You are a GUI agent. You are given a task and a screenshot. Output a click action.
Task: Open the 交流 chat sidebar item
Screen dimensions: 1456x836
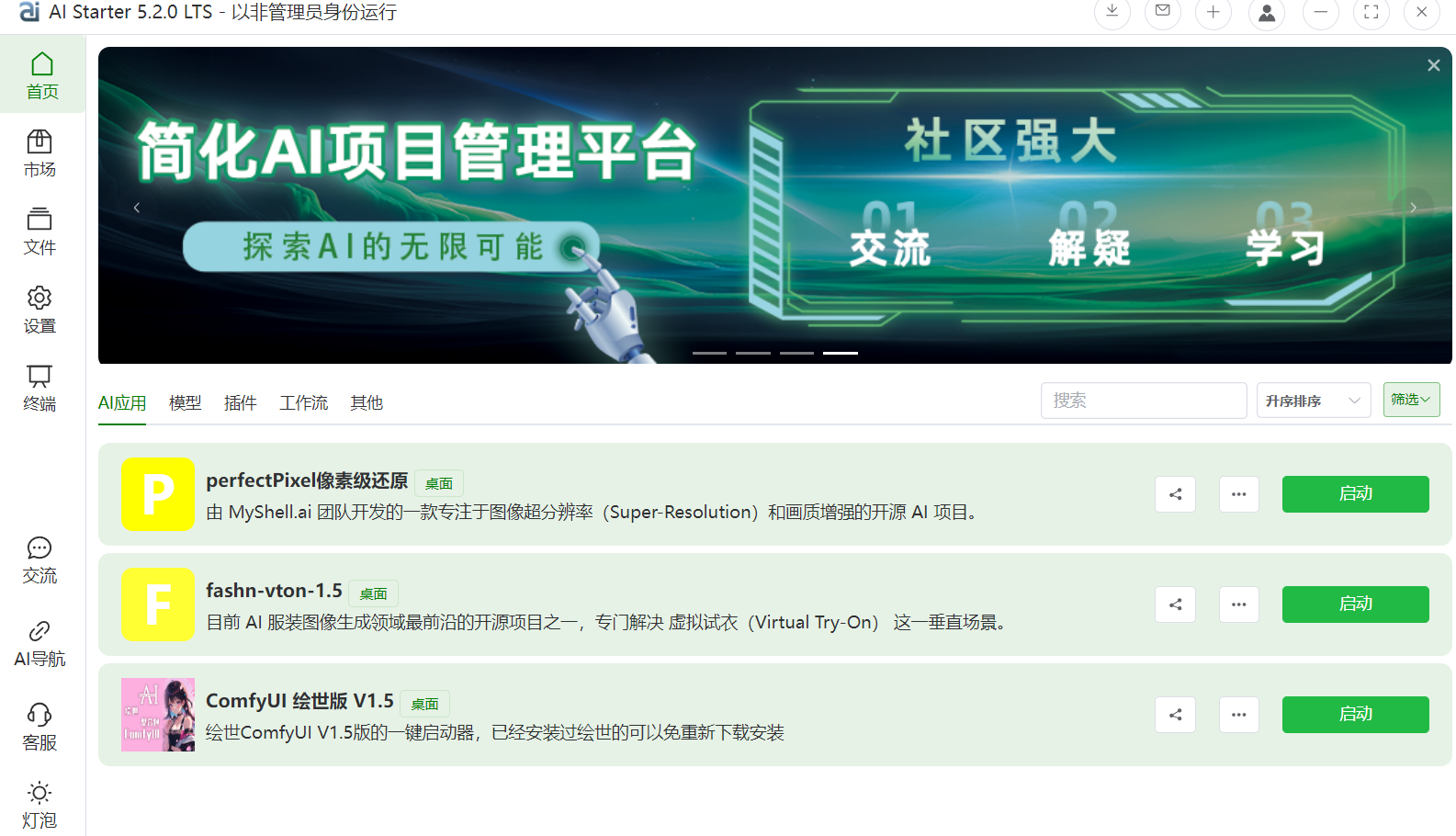point(40,559)
